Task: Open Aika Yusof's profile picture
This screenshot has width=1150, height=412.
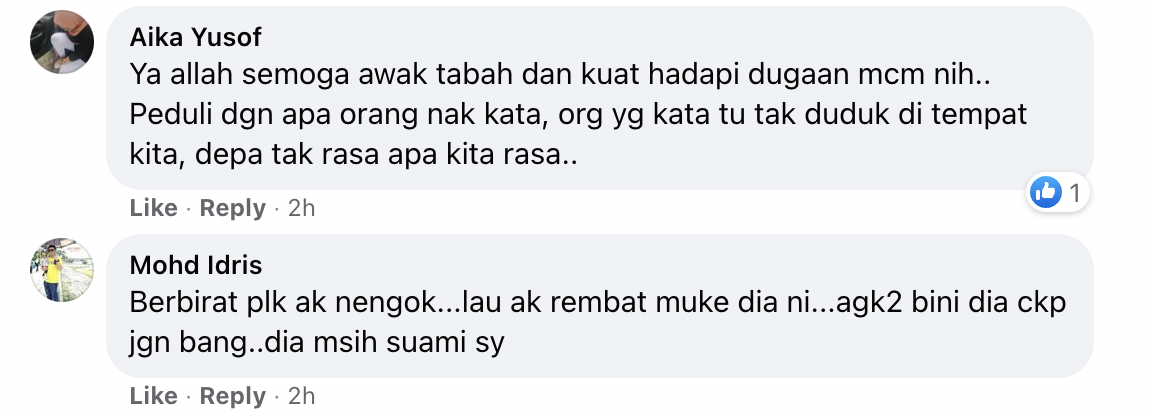Action: [x=62, y=42]
